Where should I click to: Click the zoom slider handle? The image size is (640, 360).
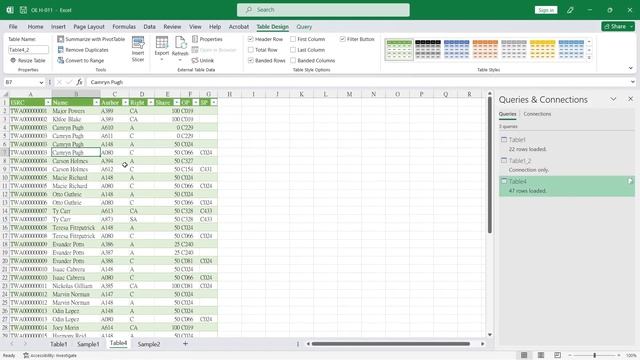coord(595,355)
